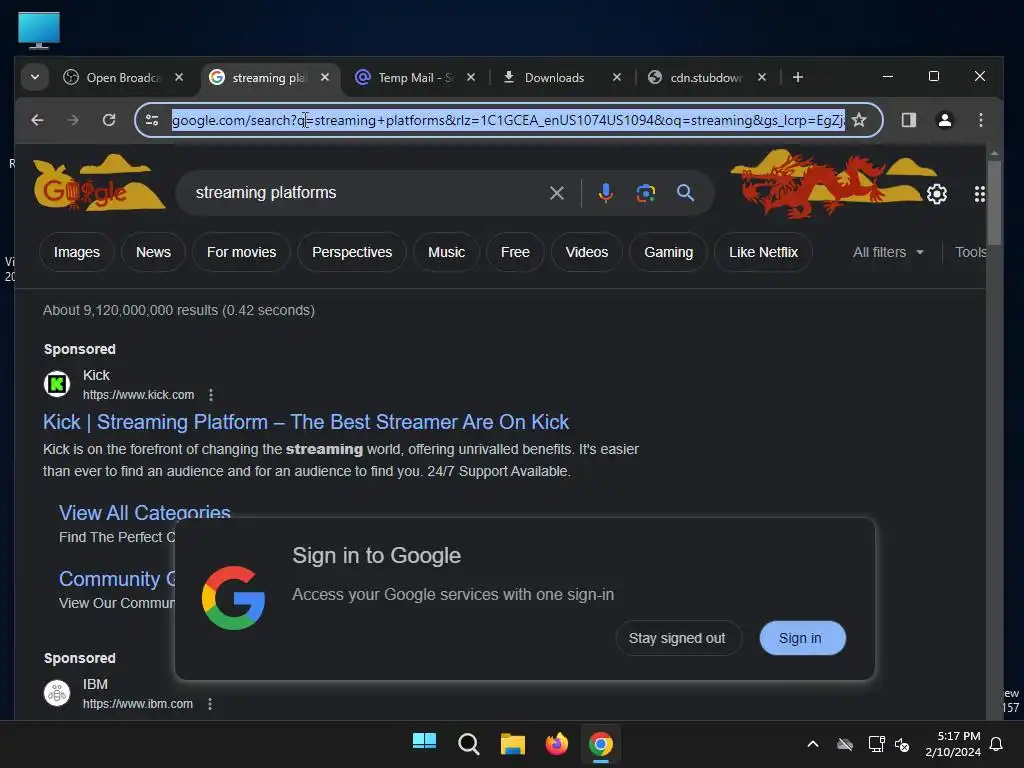Start a voice search with the microphone

click(x=605, y=193)
